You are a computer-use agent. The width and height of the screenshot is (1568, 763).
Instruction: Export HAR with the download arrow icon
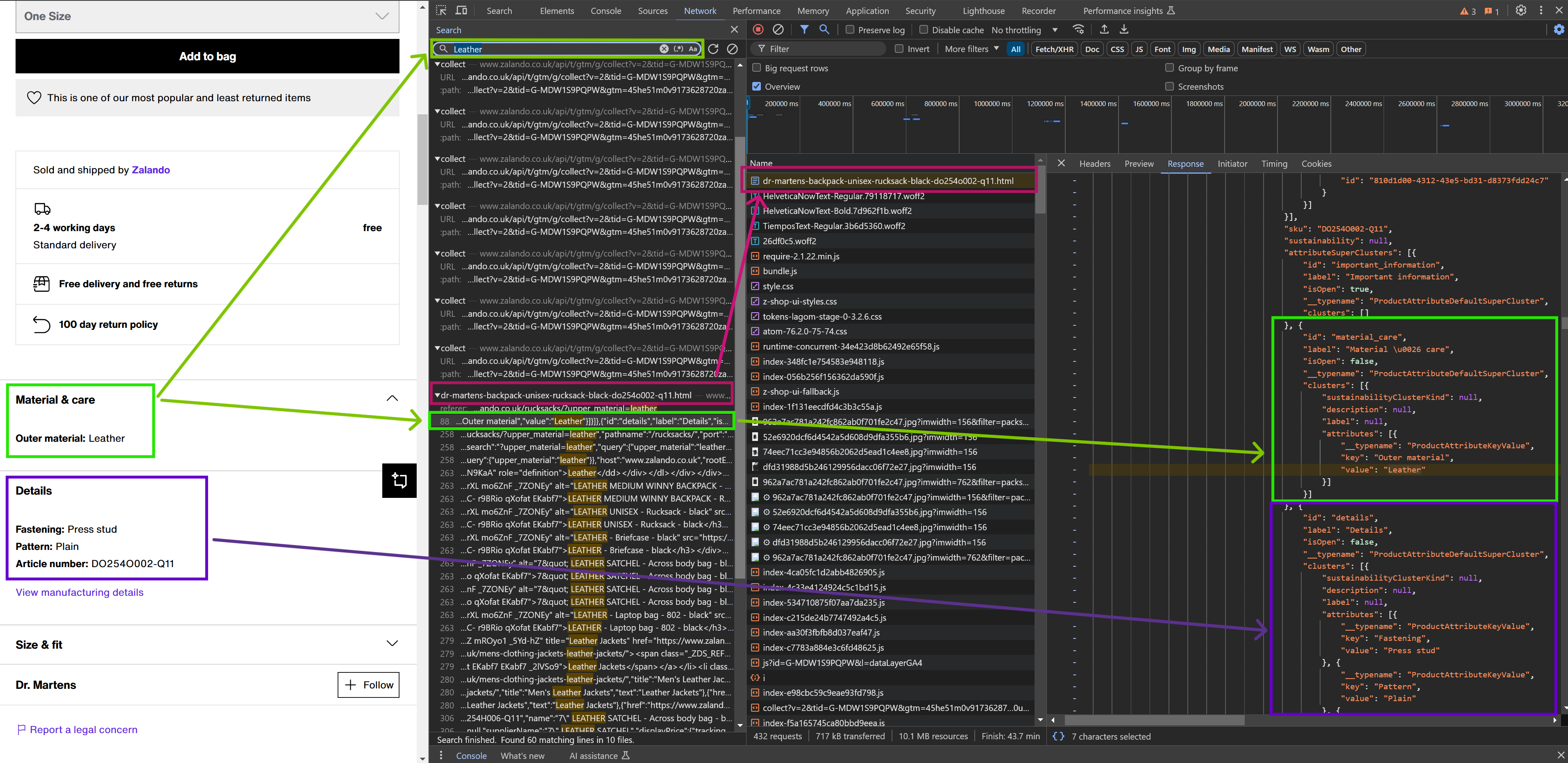(x=1123, y=29)
